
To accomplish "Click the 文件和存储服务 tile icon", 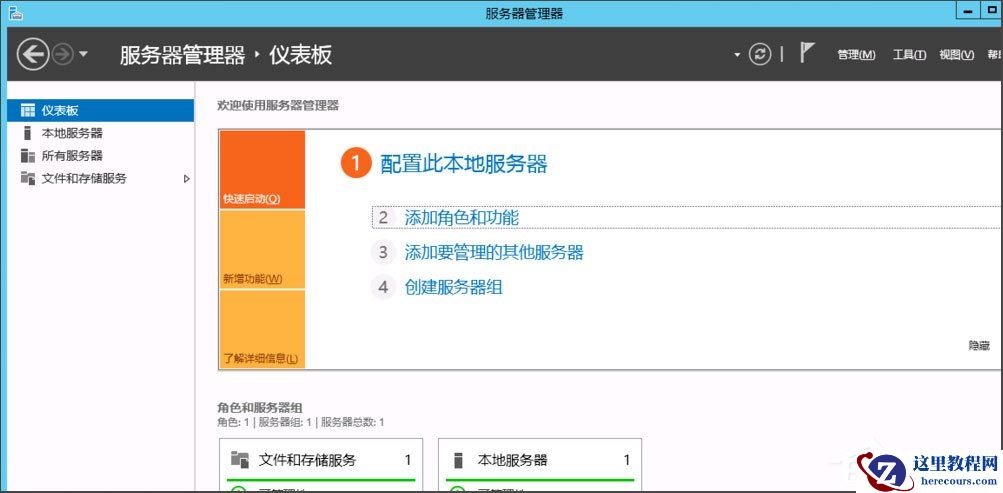I will coord(240,460).
